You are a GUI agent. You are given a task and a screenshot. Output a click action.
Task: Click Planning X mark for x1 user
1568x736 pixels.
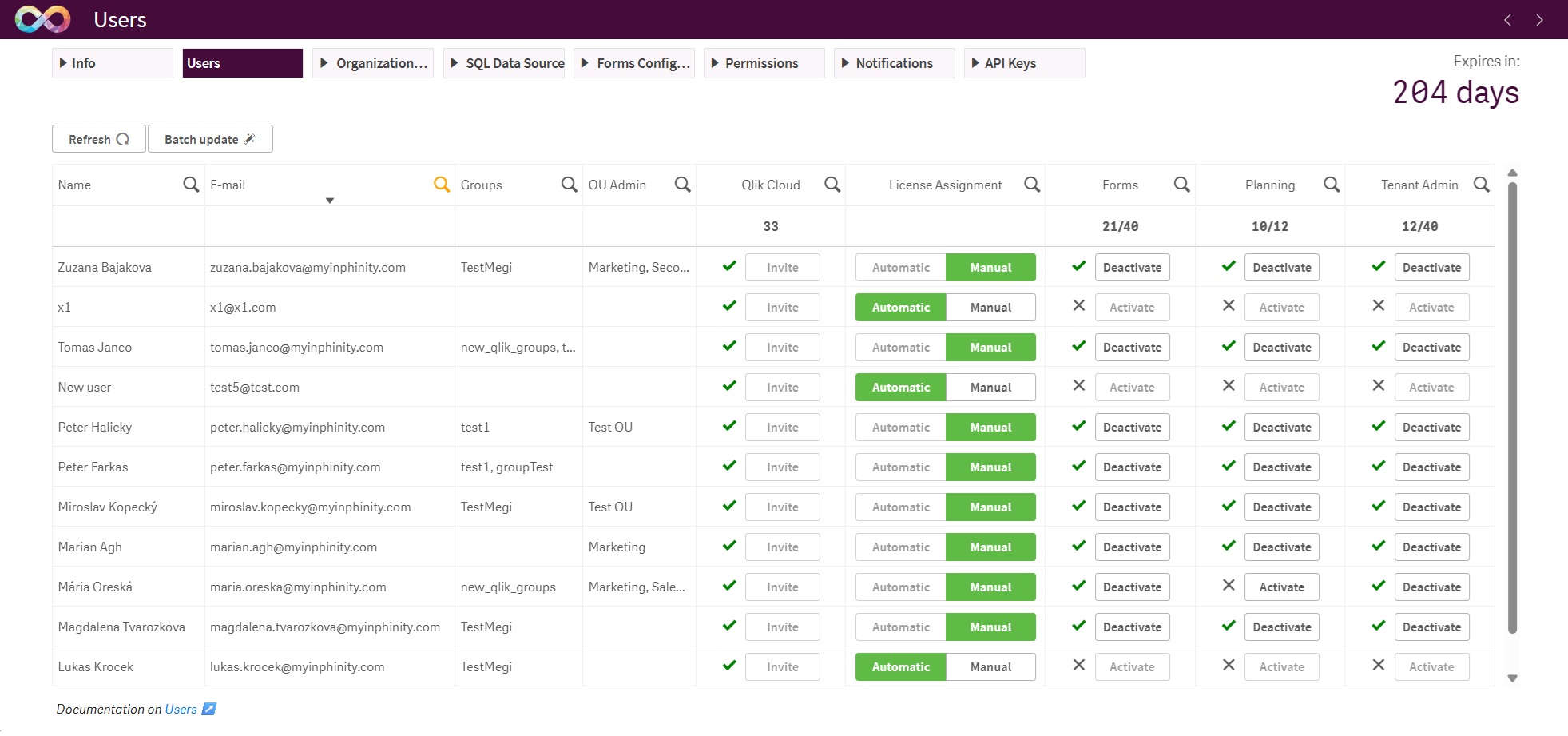pyautogui.click(x=1229, y=306)
